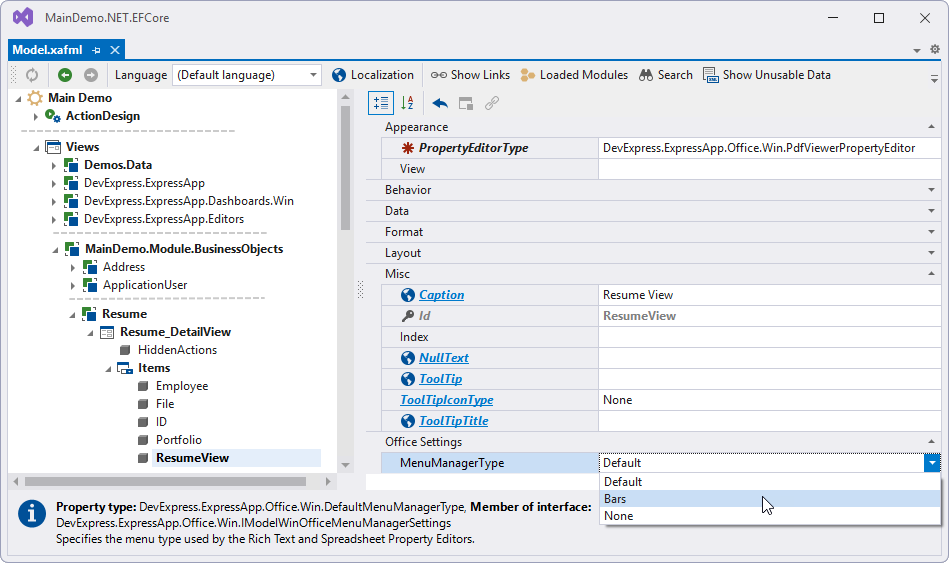Click the MenuManagerType dropdown arrow button

click(932, 463)
